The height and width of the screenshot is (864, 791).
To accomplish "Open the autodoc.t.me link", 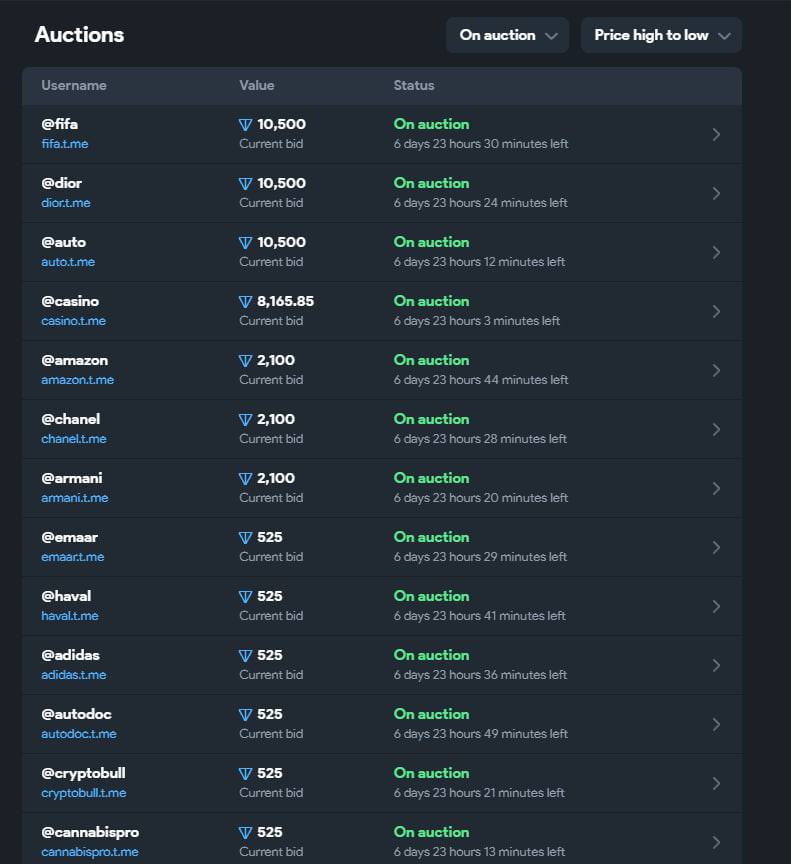I will click(79, 734).
